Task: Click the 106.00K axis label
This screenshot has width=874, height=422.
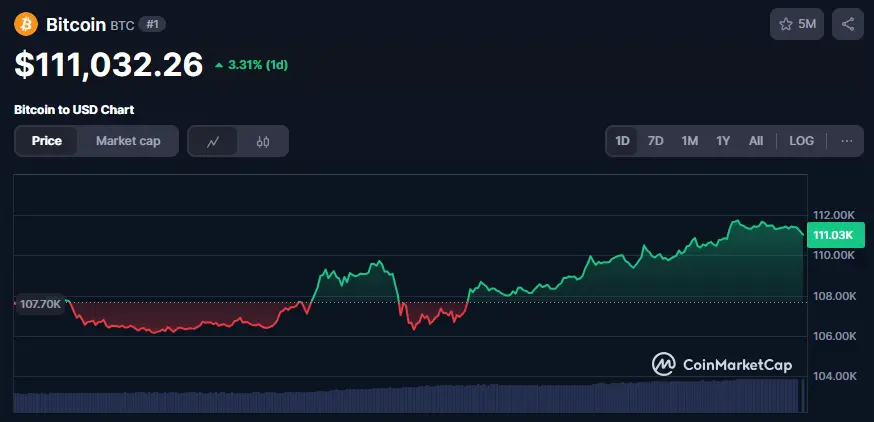Action: [x=833, y=336]
